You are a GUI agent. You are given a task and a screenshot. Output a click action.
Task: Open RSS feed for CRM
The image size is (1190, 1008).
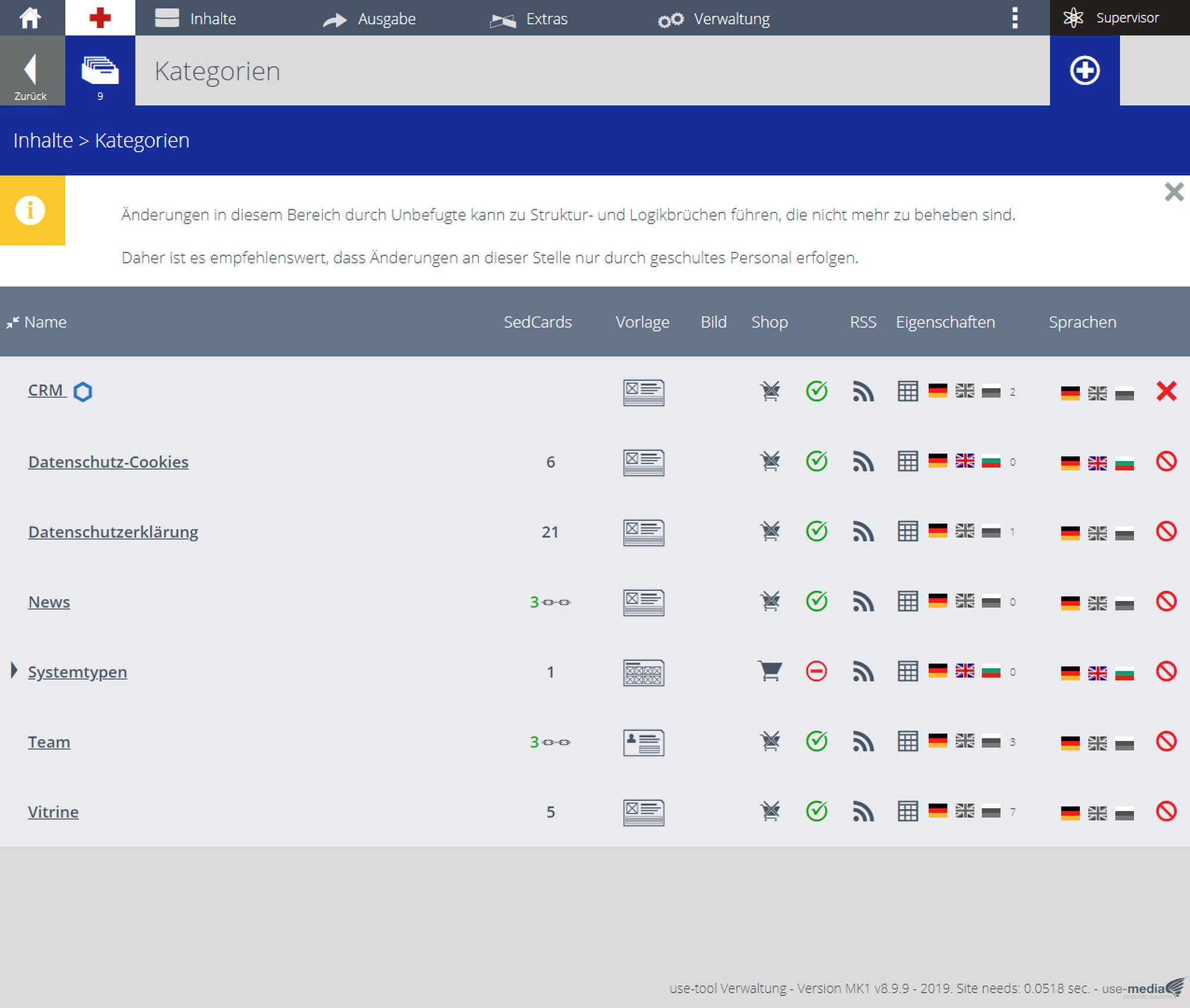863,392
